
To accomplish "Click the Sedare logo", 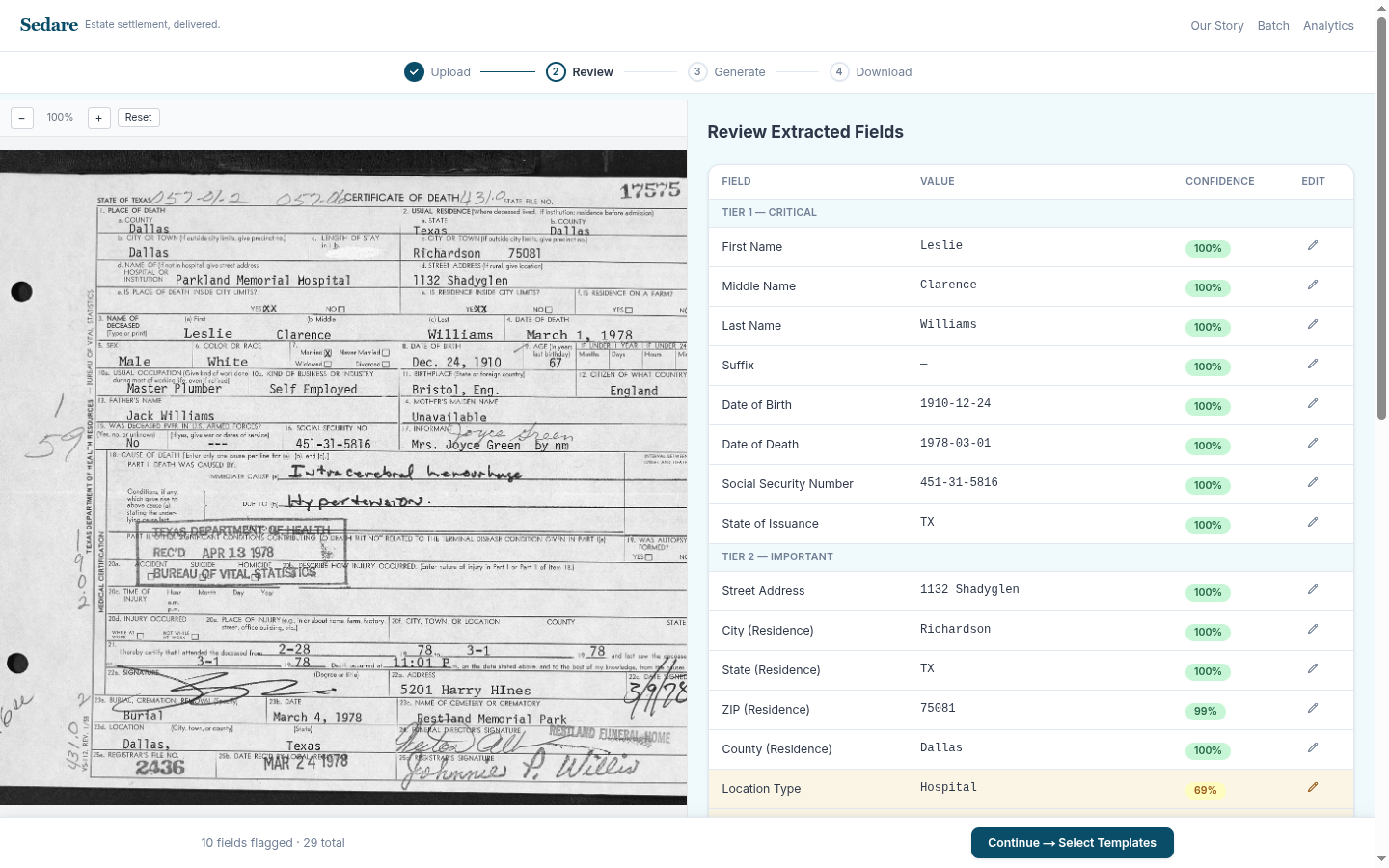I will tap(49, 25).
